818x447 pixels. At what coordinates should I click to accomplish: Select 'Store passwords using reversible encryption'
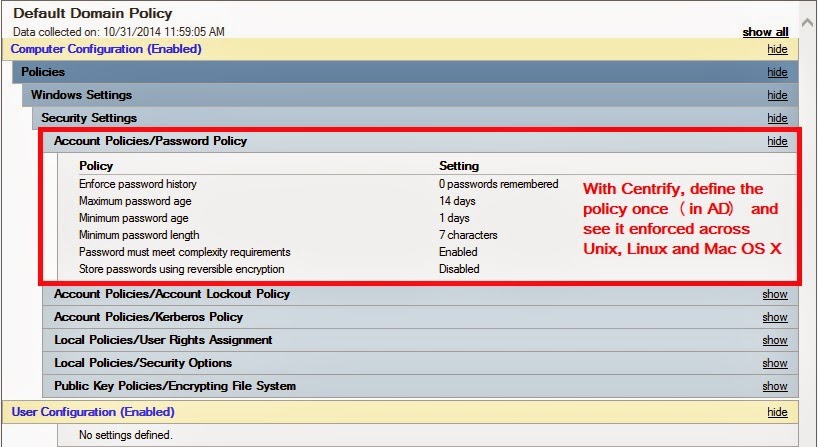(182, 269)
